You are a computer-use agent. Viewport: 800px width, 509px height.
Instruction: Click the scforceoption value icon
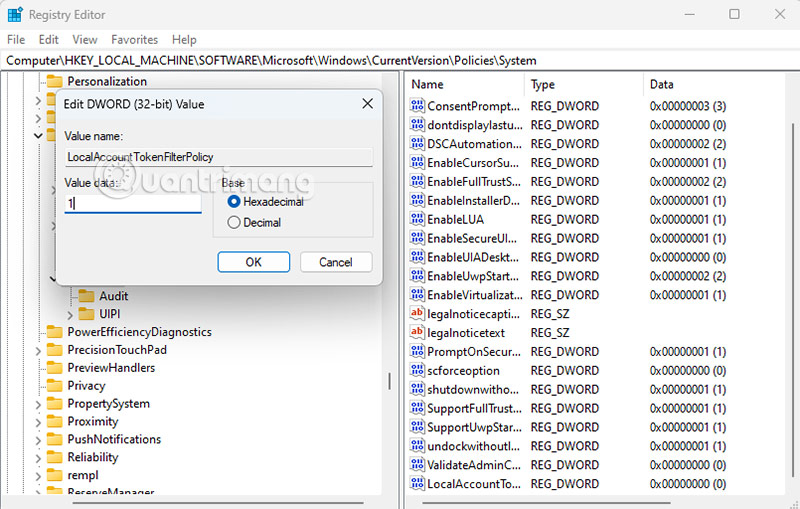coord(417,370)
